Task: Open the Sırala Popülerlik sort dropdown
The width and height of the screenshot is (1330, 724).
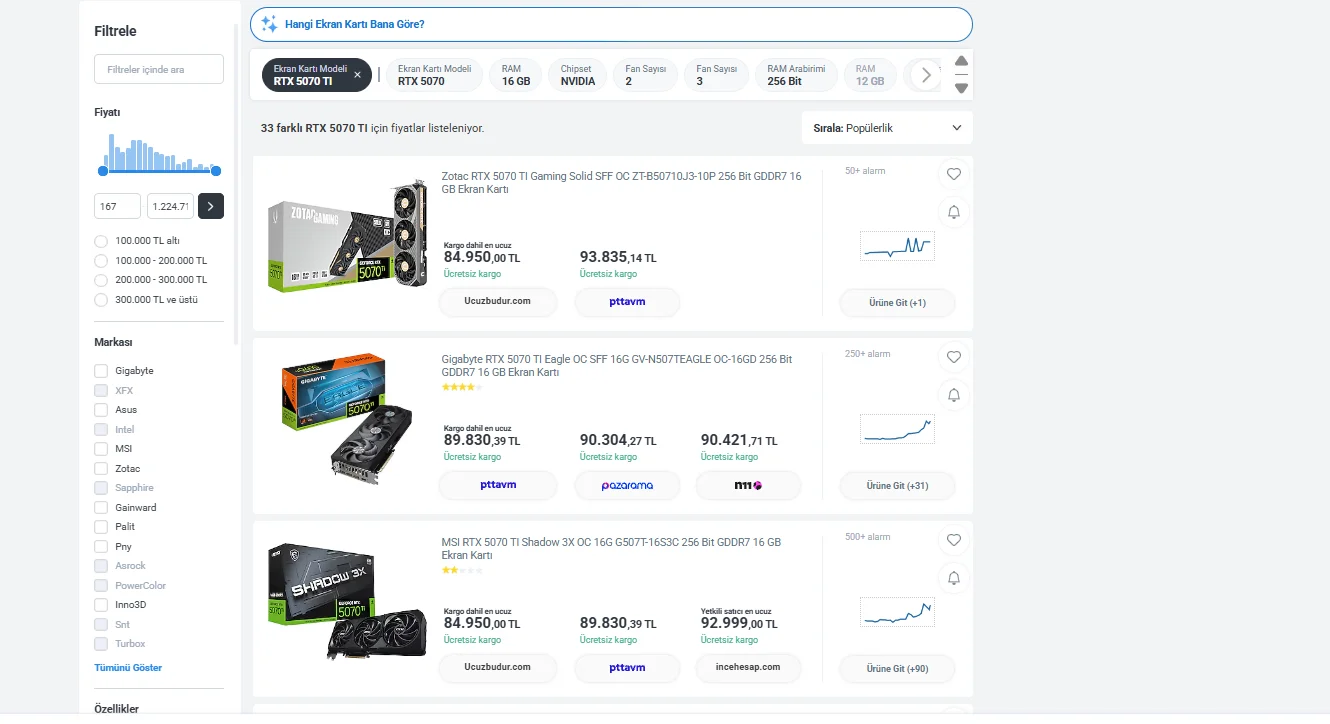Action: 887,128
